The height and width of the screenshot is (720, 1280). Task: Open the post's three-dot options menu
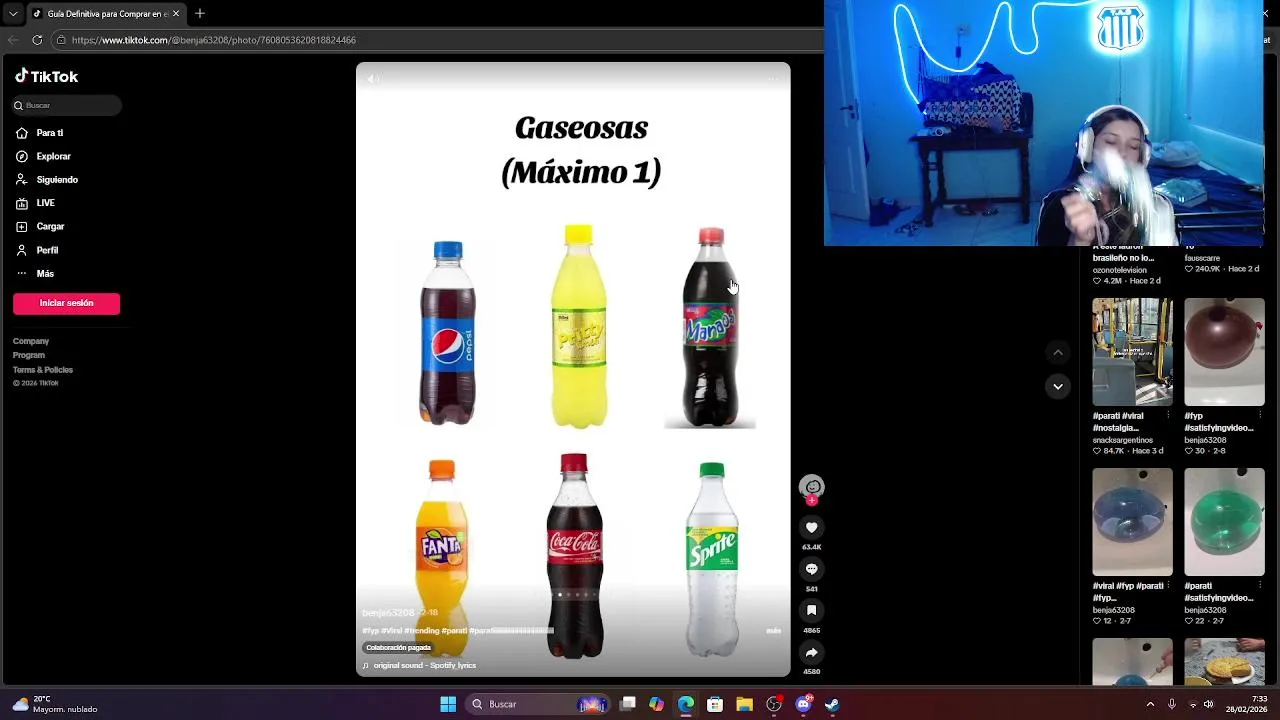[x=773, y=78]
